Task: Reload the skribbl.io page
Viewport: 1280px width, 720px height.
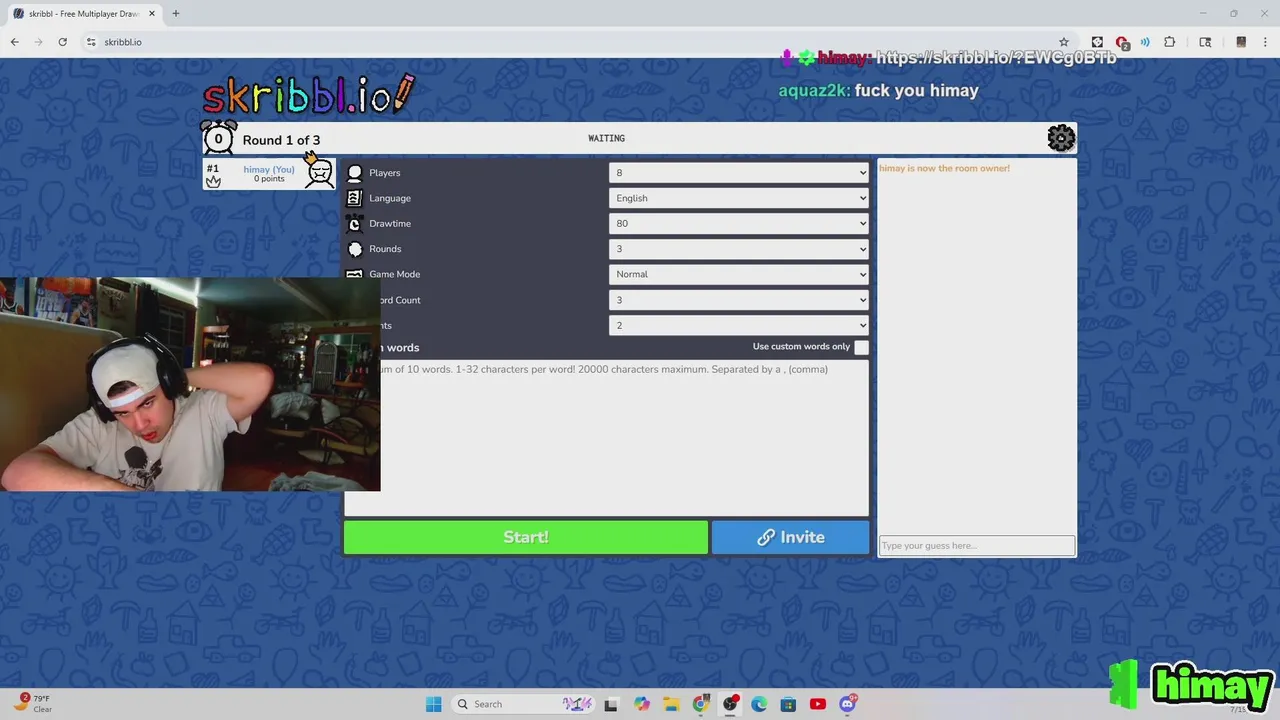Action: (62, 42)
